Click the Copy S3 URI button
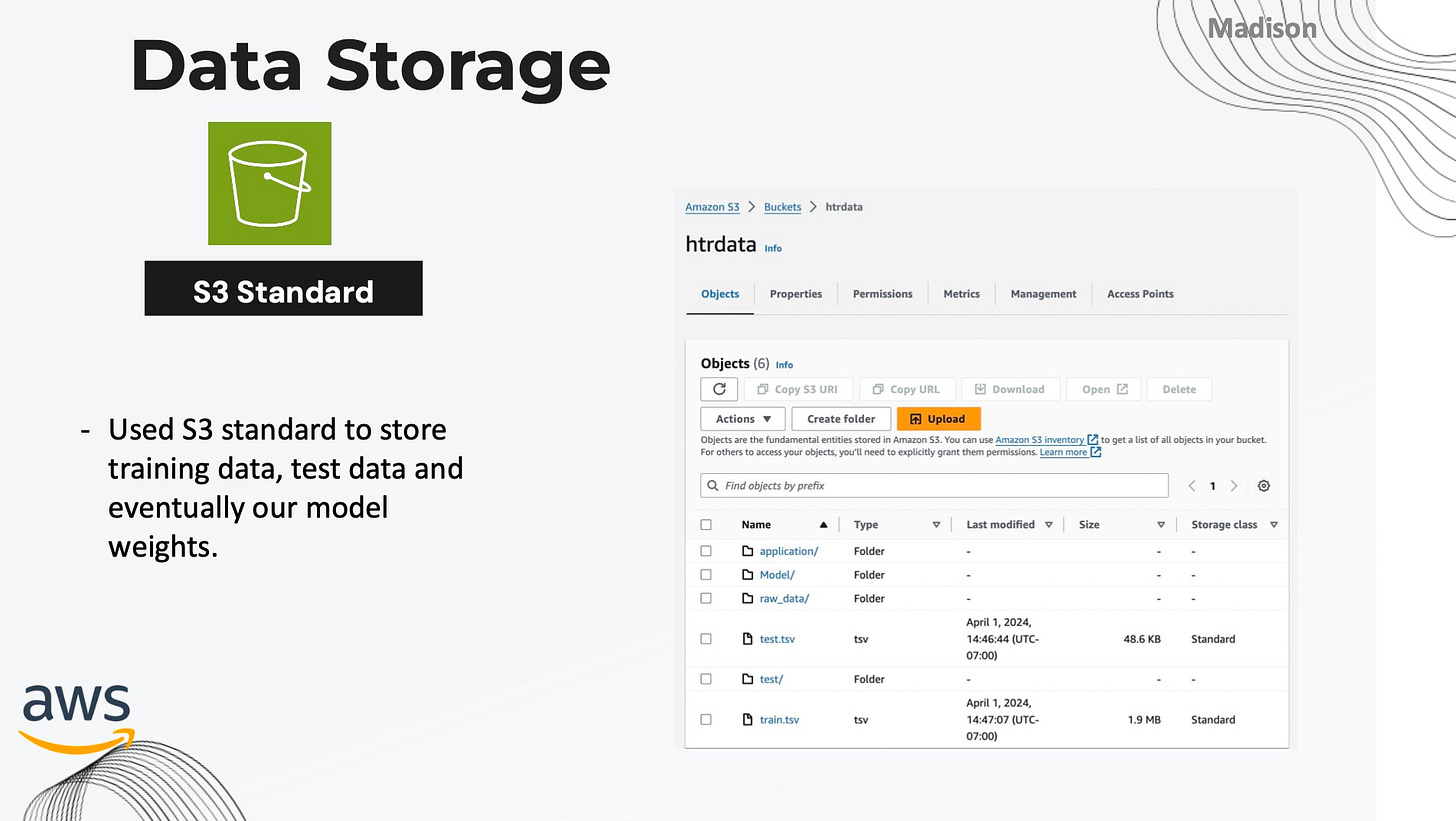 tap(798, 389)
